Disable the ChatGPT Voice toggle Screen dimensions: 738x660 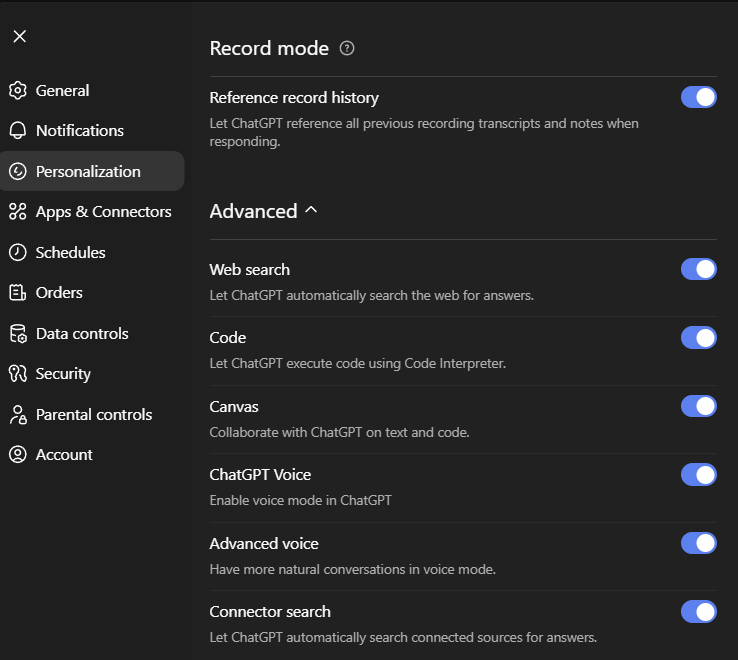[698, 474]
